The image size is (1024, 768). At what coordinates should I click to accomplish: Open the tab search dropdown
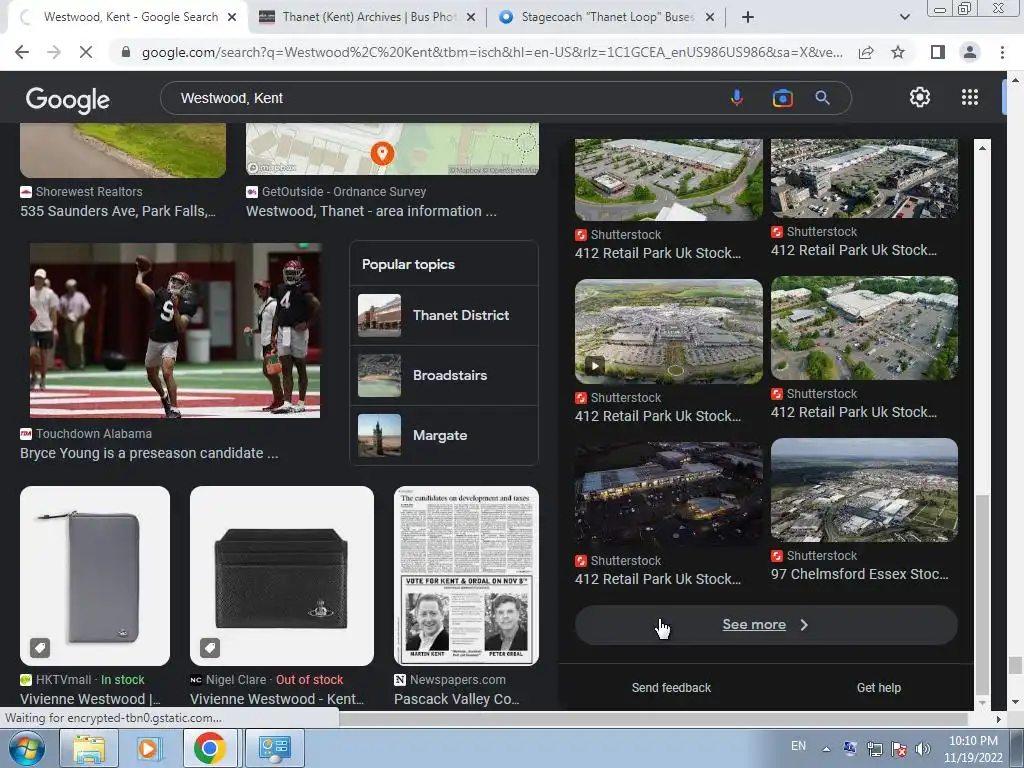[904, 17]
